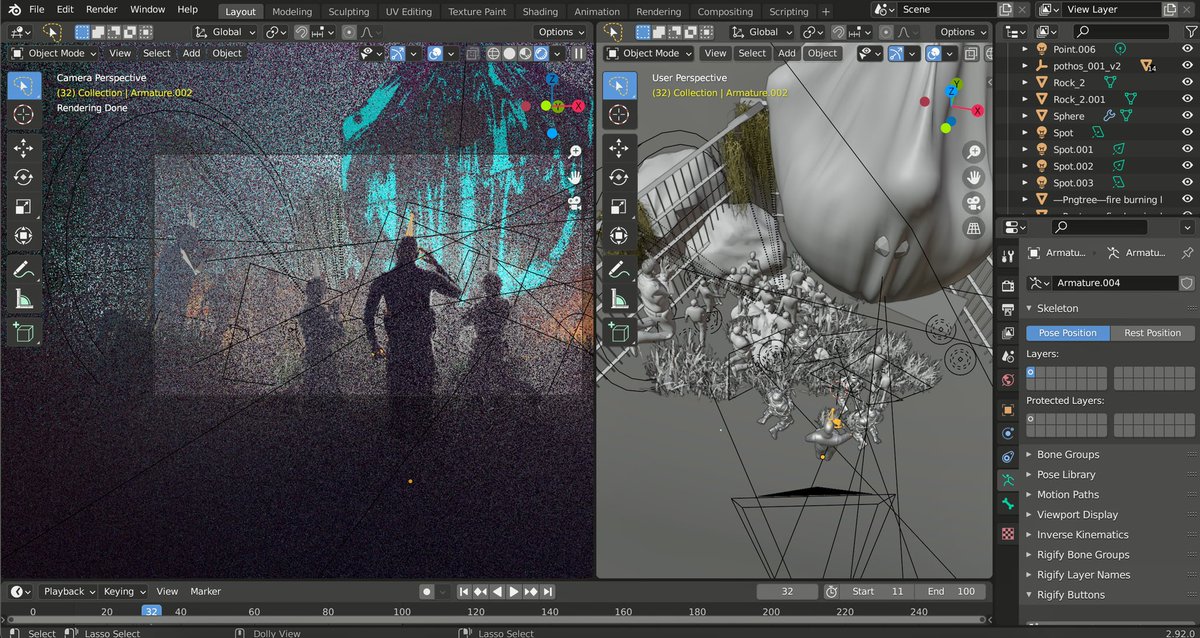The height and width of the screenshot is (638, 1200).
Task: Open the Keying dropdown in timeline
Action: pos(124,592)
